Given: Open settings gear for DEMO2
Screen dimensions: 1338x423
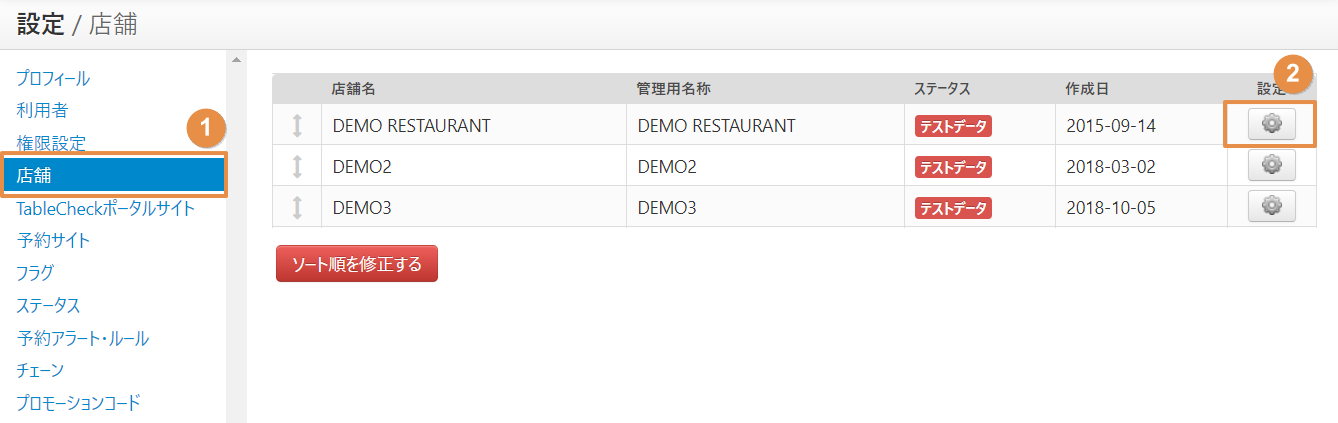Looking at the screenshot, I should coord(1271,165).
